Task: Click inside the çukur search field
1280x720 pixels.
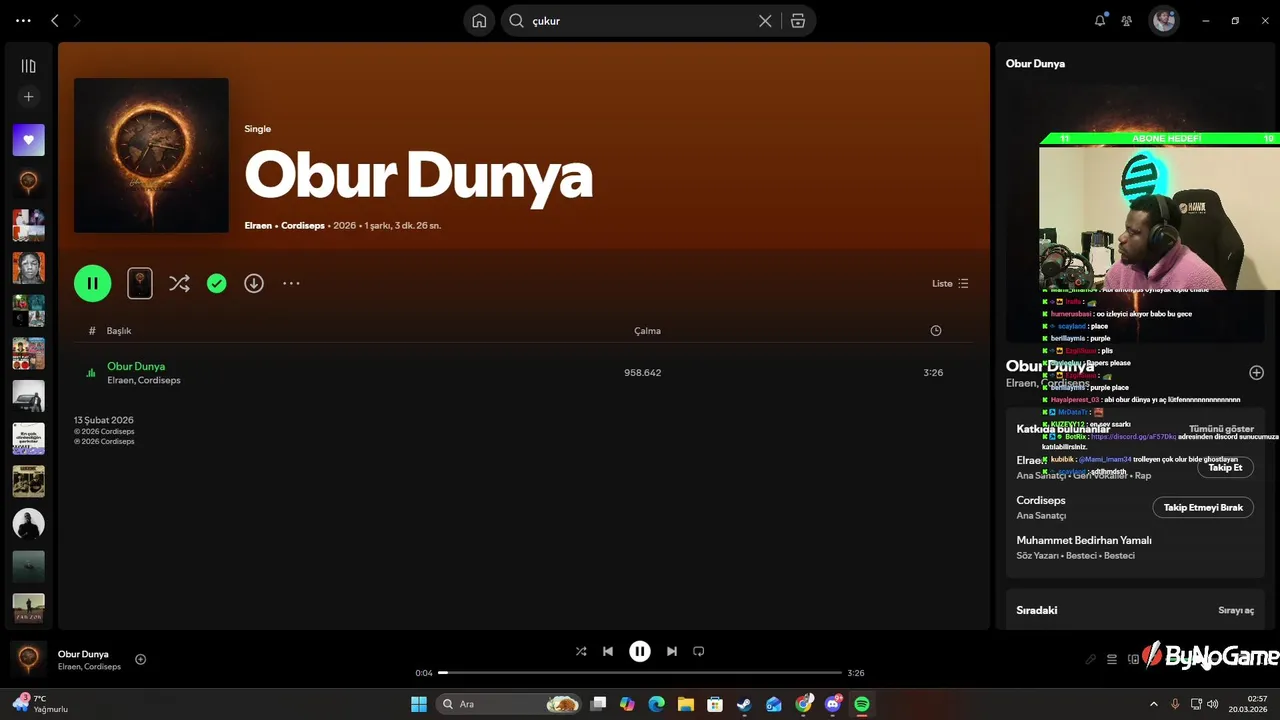Action: point(640,21)
